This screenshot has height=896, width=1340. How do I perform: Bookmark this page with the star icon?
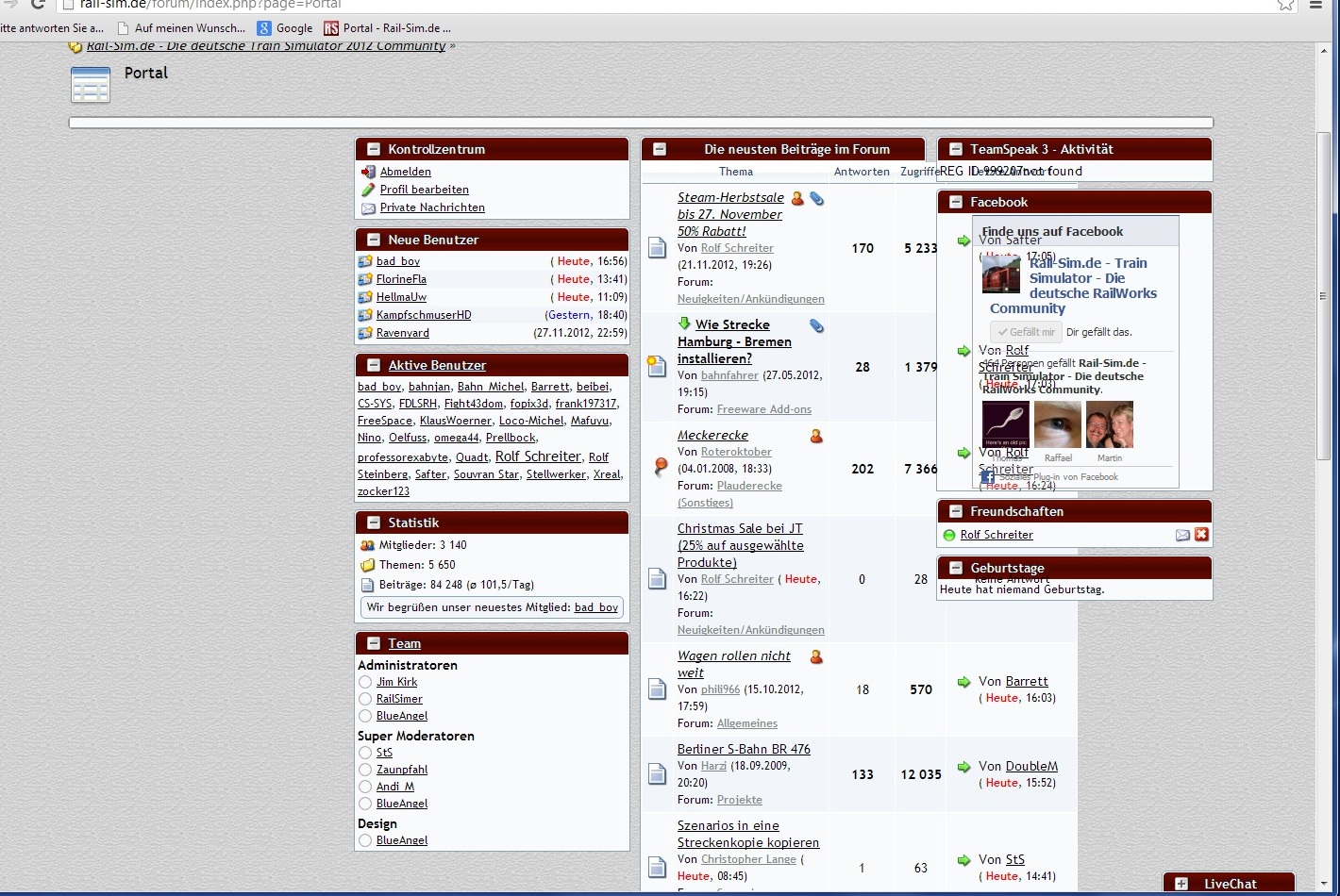click(1285, 5)
